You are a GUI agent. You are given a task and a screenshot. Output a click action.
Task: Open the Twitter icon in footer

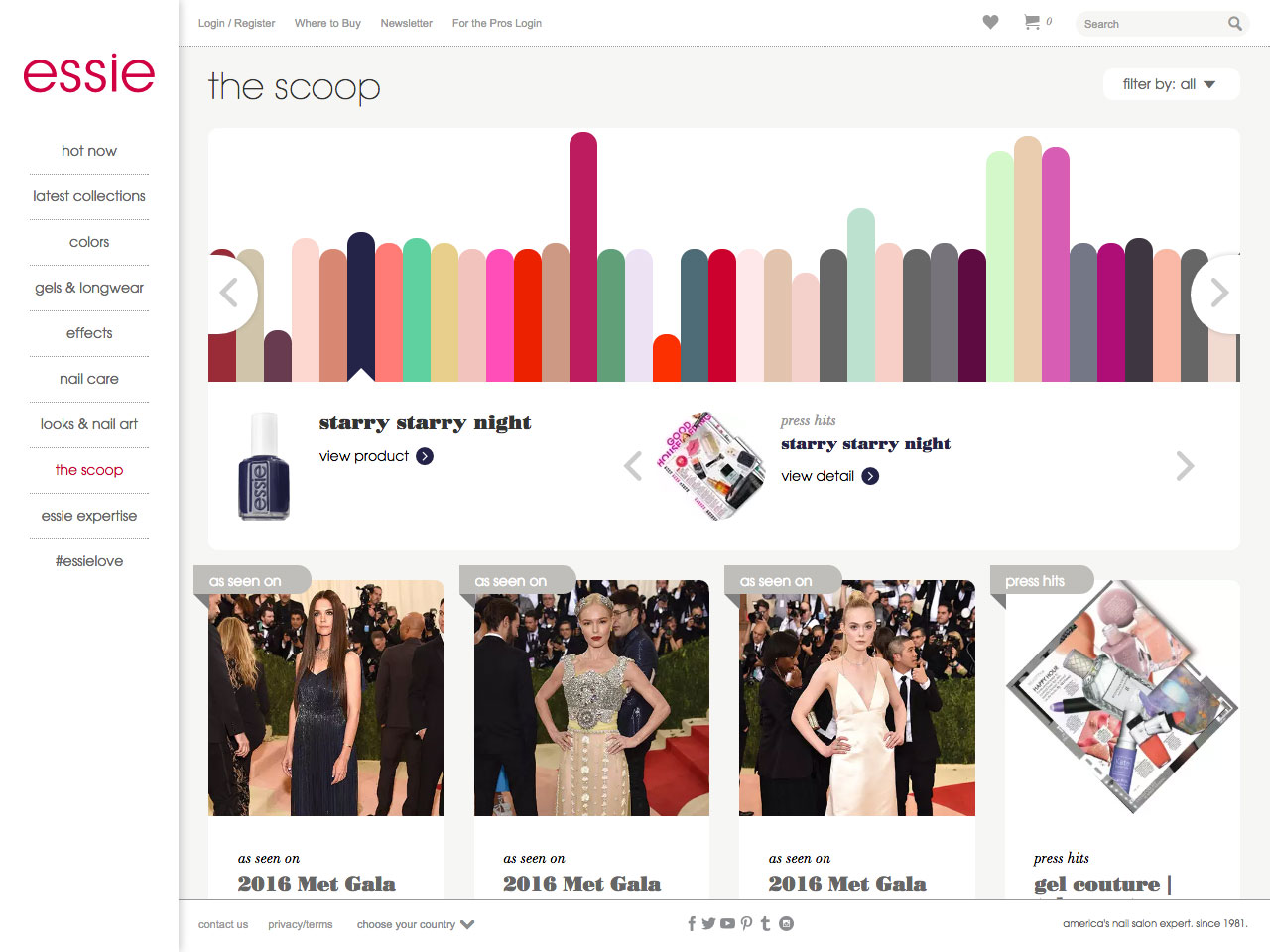708,923
